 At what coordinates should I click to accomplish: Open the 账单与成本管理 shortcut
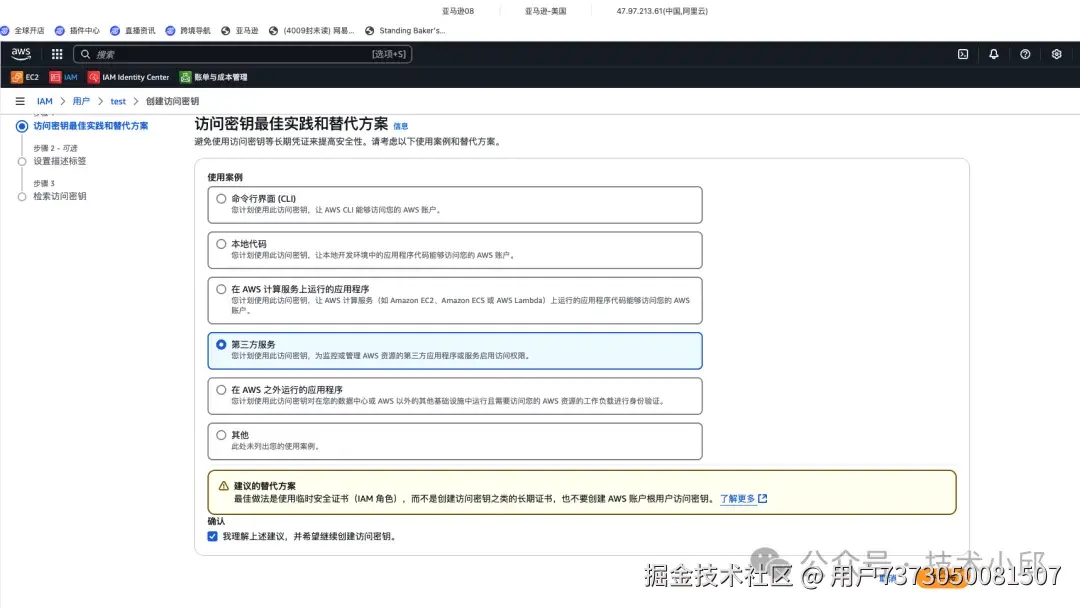click(214, 77)
